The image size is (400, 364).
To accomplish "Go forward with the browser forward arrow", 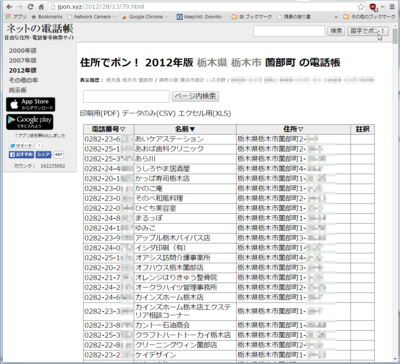I will [x=20, y=7].
